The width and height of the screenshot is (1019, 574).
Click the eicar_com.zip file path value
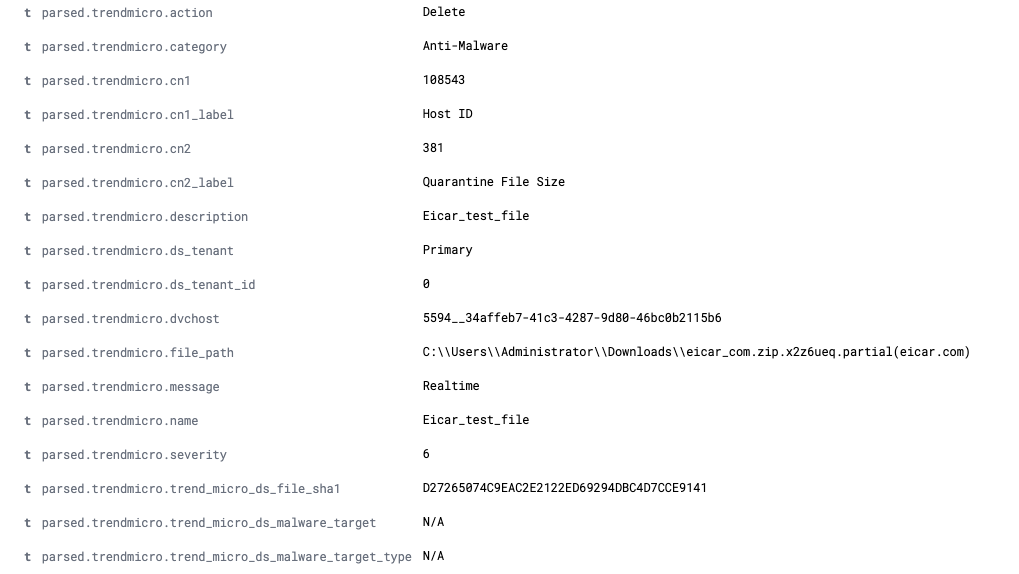click(696, 352)
